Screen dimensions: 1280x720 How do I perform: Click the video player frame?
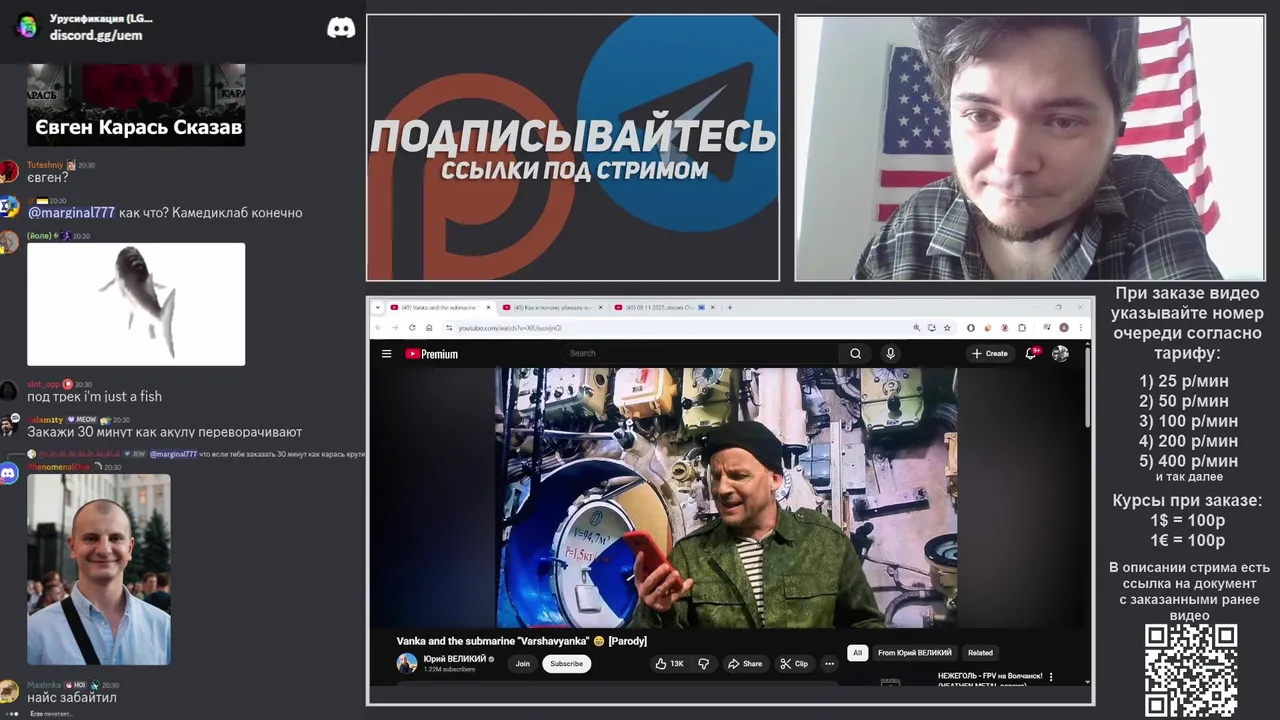point(727,497)
